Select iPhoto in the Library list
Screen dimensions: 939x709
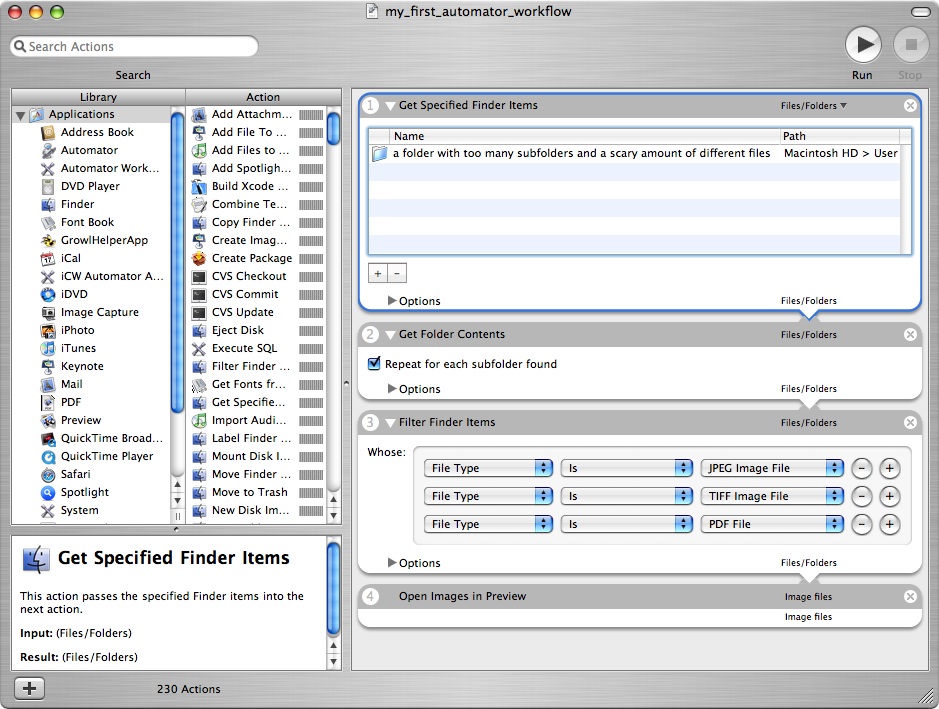77,329
